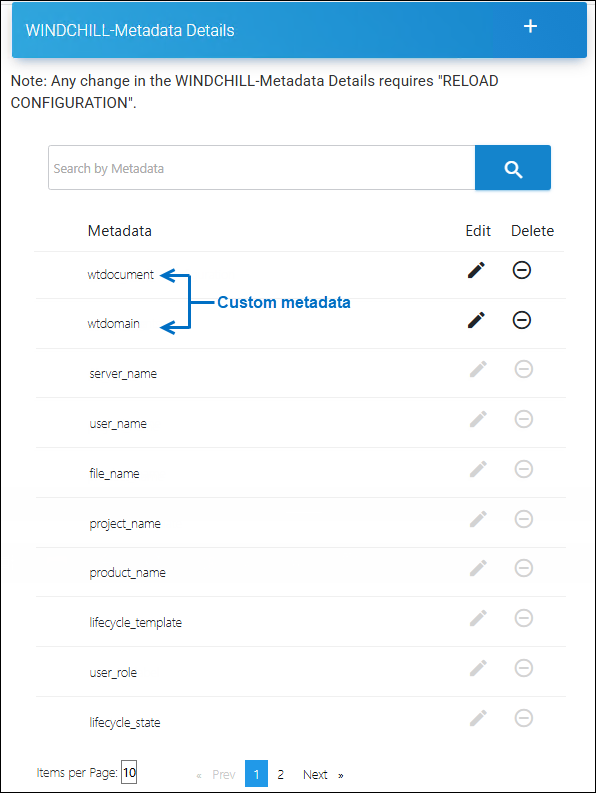Click the pencil icon for product_name
Viewport: 596px width, 793px height.
(478, 568)
